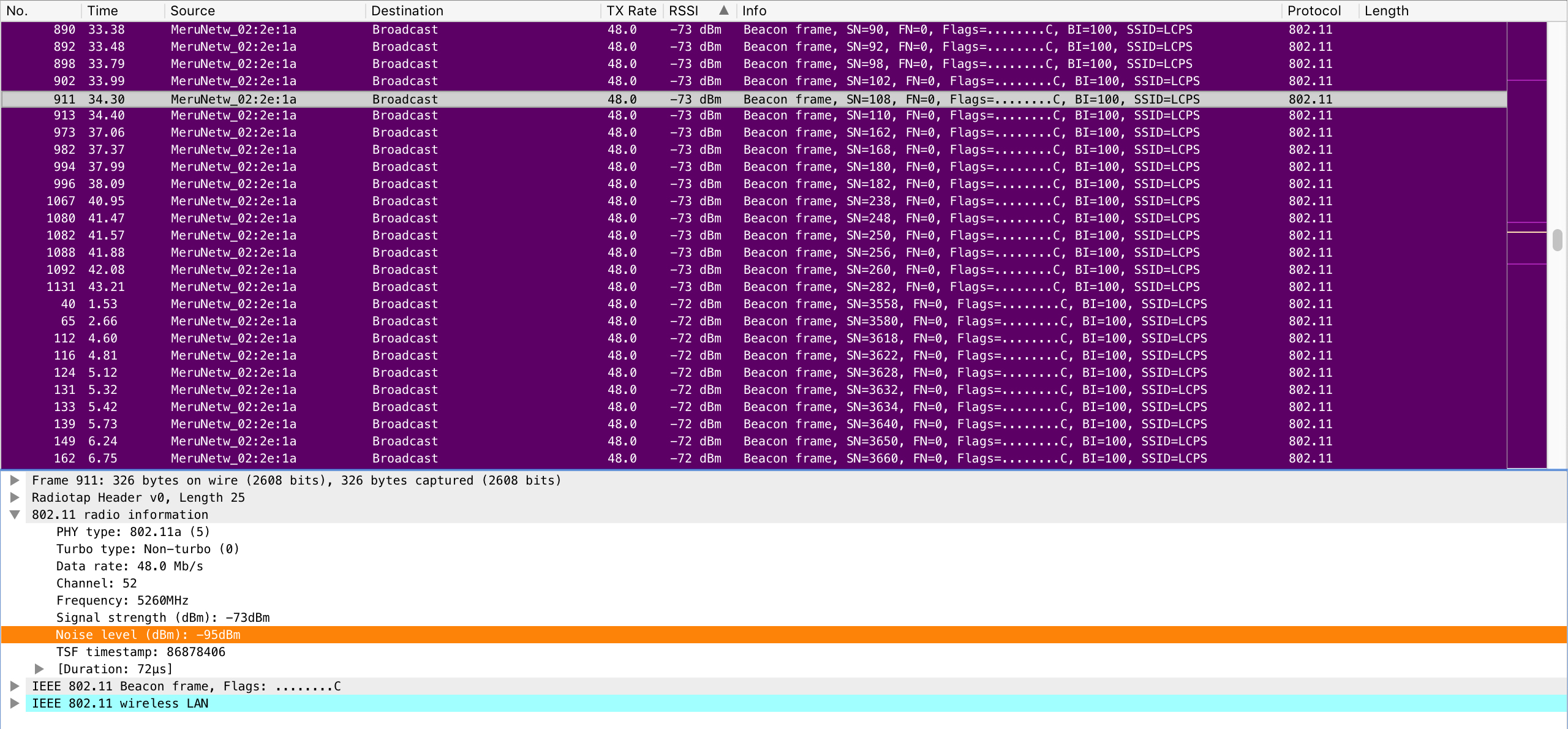Click the packet list vertical scrollbar thumb
The height and width of the screenshot is (729, 1568).
point(1557,240)
